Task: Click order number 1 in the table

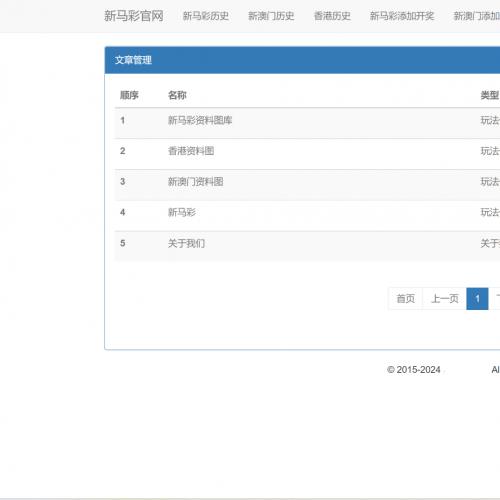Action: point(123,120)
